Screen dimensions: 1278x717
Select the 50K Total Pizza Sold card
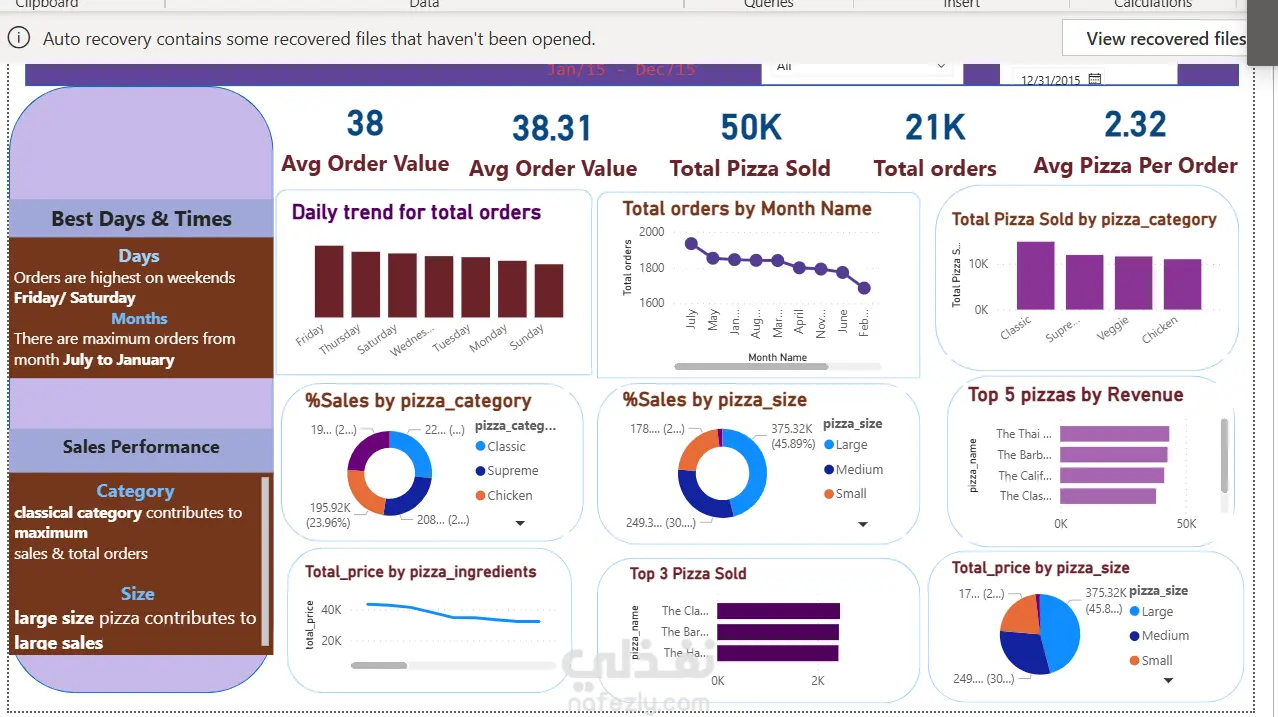pos(750,146)
